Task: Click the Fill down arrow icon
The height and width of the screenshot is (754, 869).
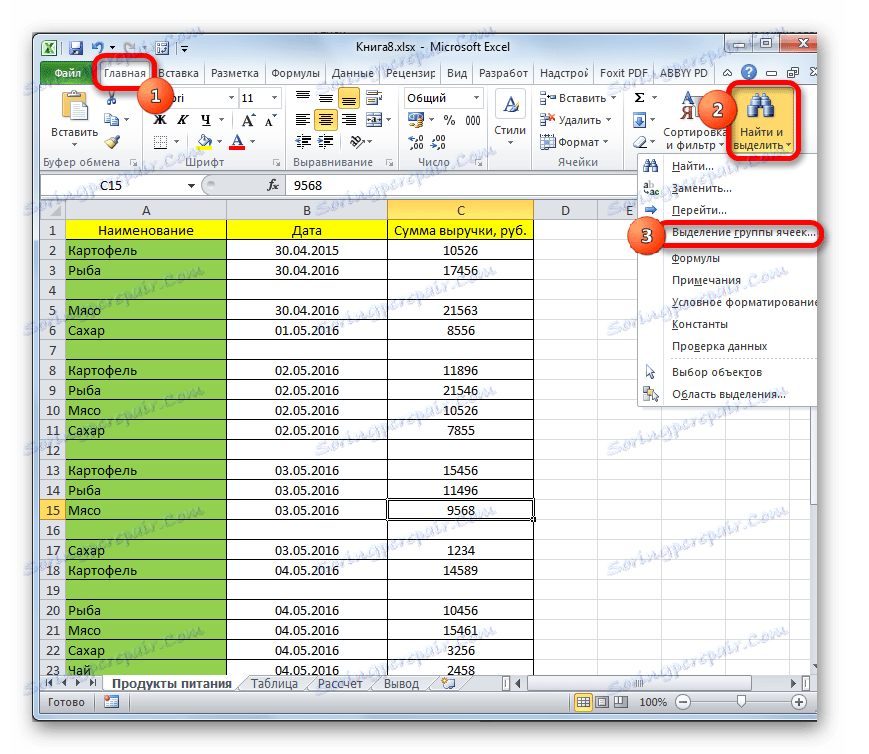Action: [x=639, y=120]
